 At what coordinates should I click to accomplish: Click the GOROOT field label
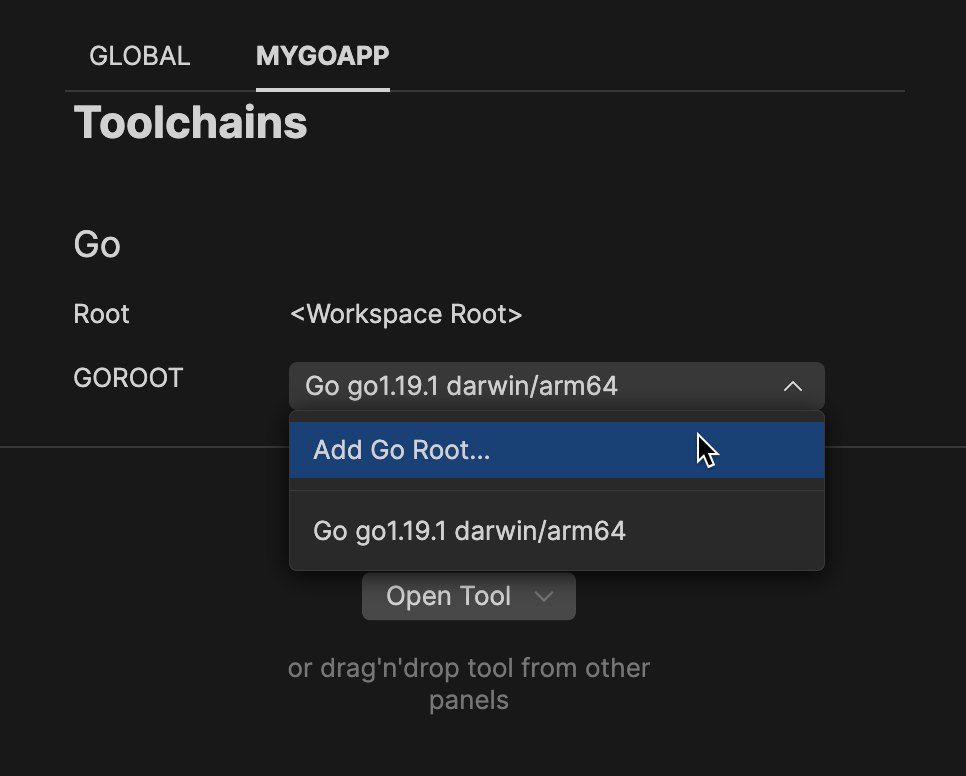(x=128, y=378)
